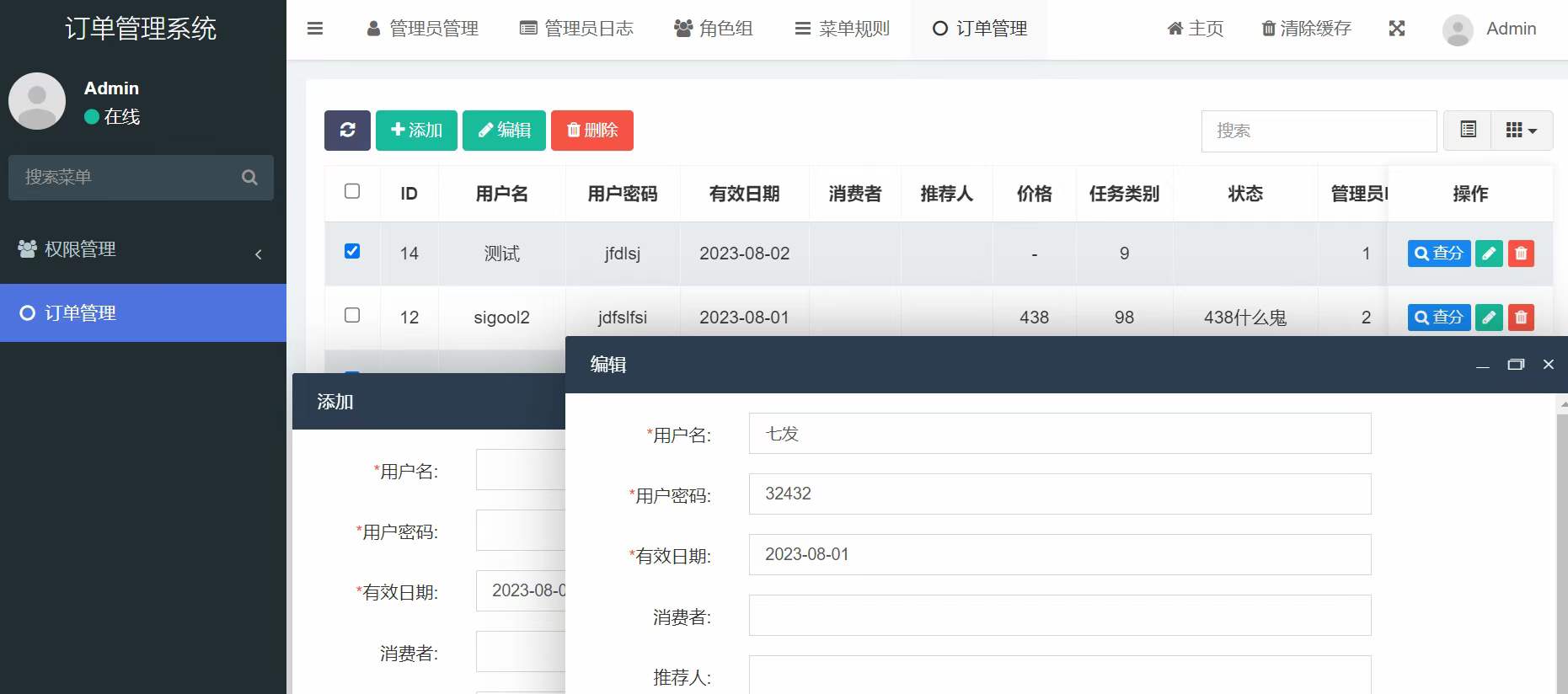This screenshot has height=694, width=1568.
Task: Click the 价格 column header
Action: (1035, 194)
